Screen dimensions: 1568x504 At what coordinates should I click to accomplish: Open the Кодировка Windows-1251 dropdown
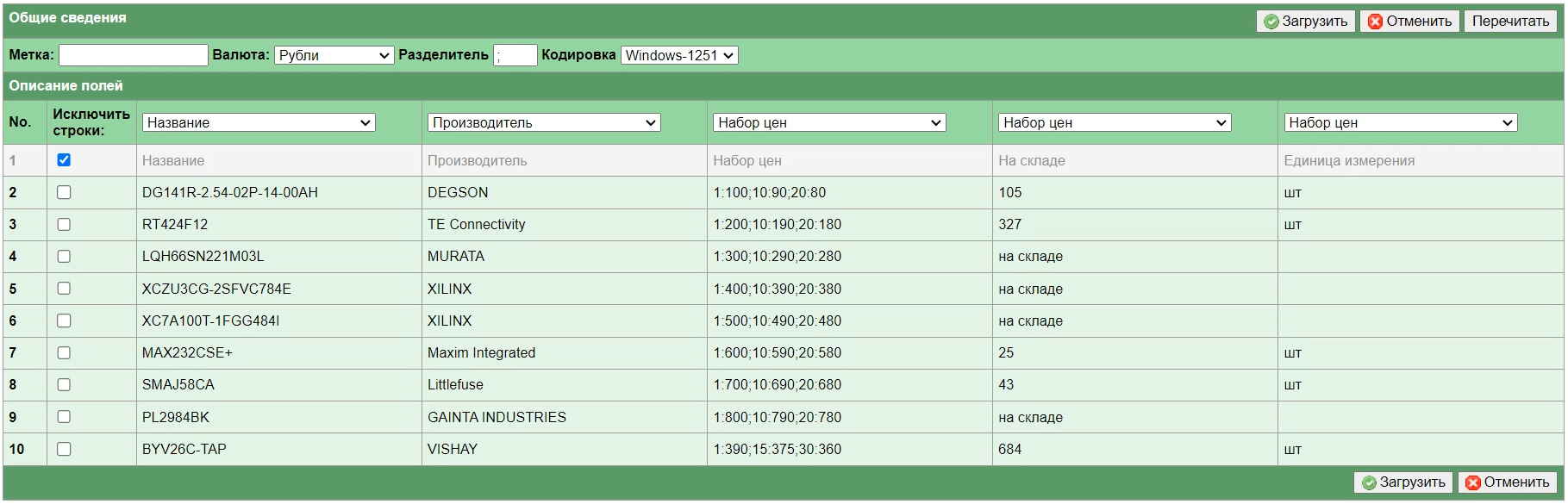coord(679,55)
